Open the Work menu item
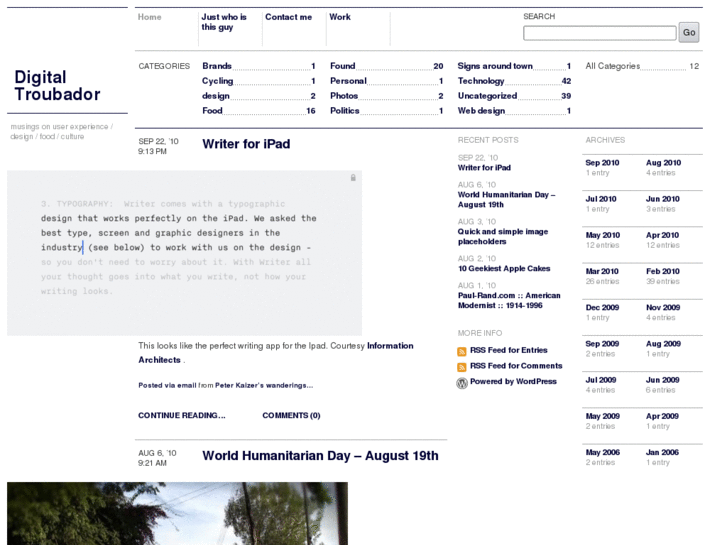The height and width of the screenshot is (545, 727). point(340,17)
